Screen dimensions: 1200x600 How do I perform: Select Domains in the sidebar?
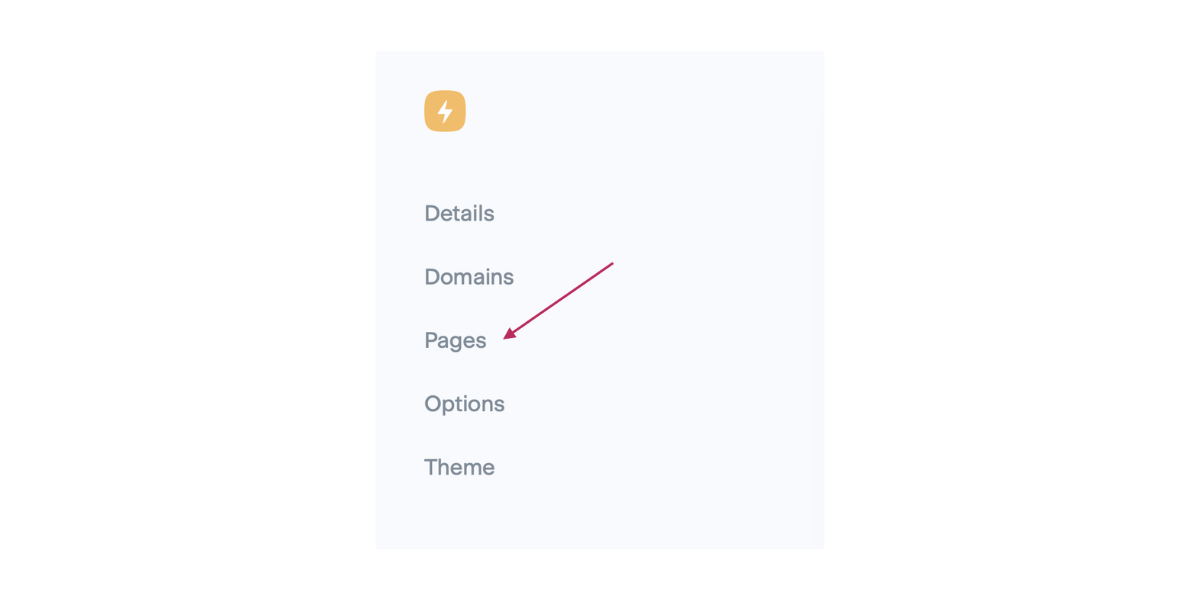(469, 277)
